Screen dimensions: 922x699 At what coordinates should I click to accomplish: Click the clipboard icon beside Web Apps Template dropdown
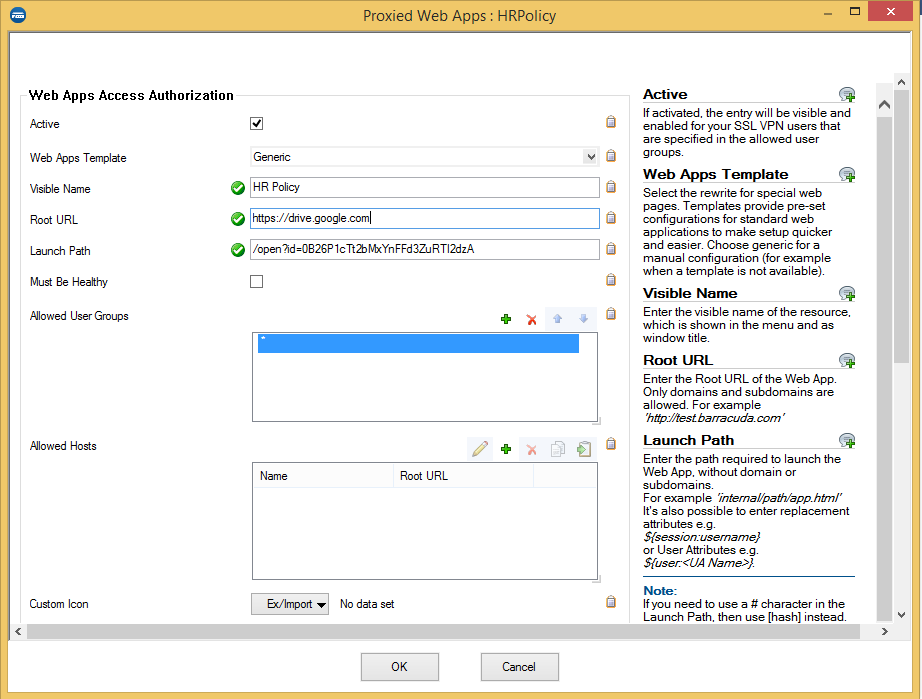611,156
